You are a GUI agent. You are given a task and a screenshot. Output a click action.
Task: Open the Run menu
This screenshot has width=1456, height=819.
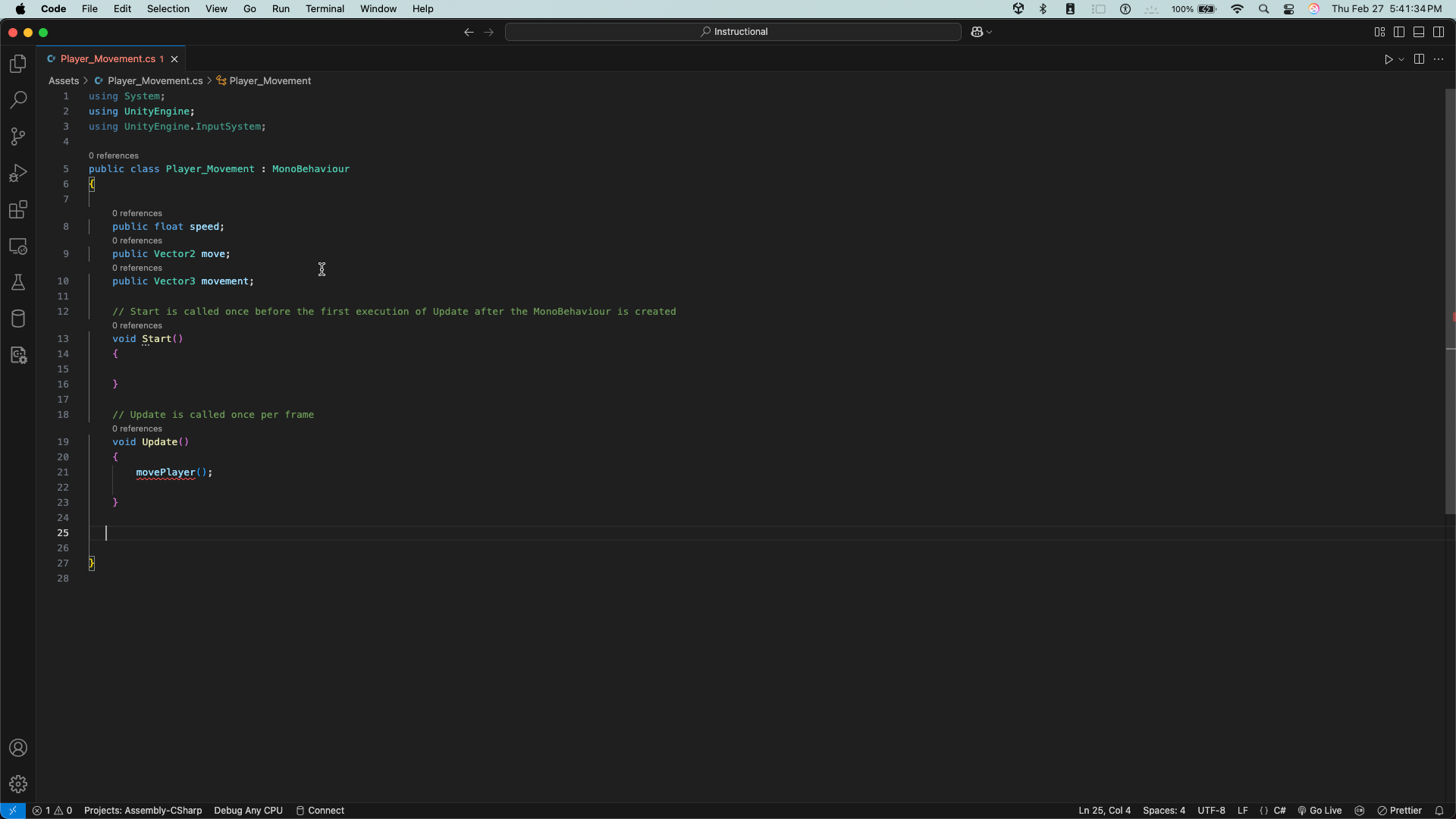pyautogui.click(x=281, y=9)
